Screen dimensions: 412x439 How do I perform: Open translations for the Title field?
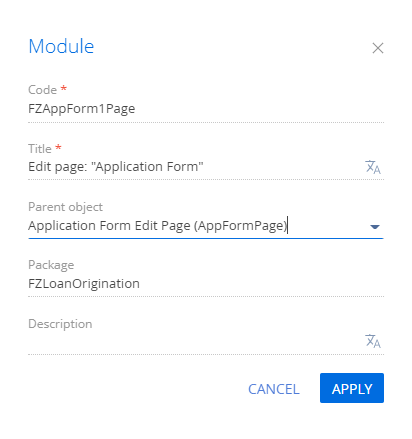(x=373, y=167)
